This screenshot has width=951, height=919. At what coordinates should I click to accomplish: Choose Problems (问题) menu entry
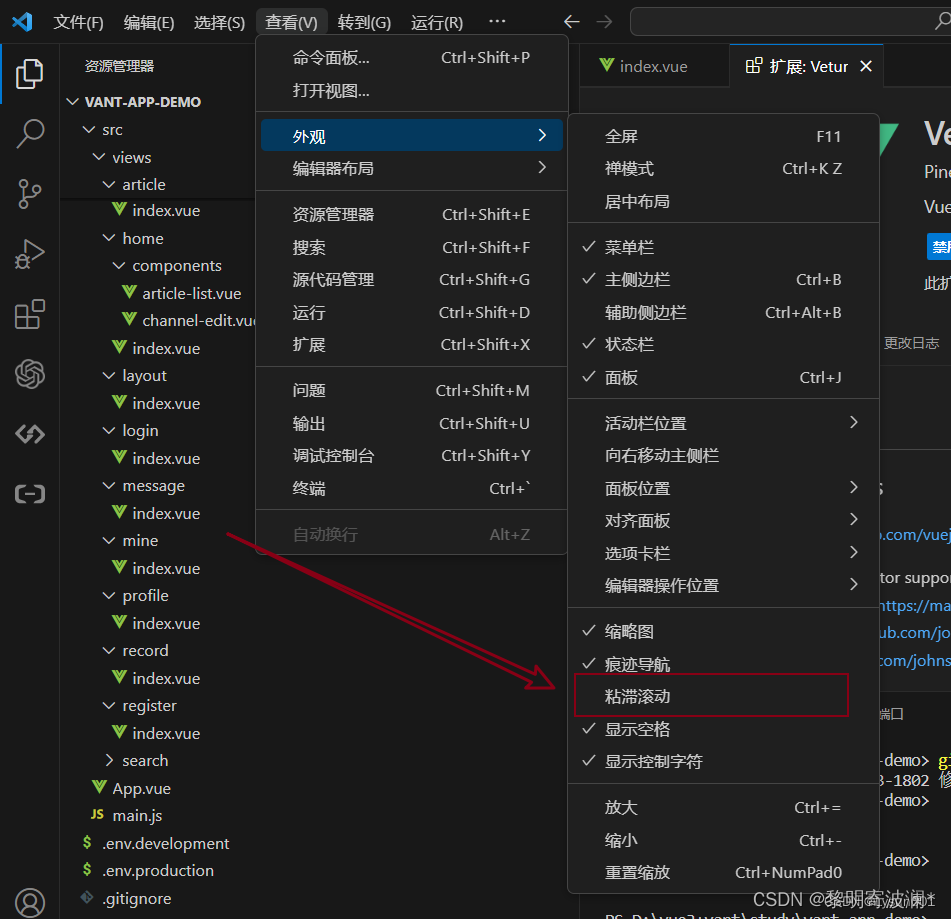pyautogui.click(x=412, y=391)
